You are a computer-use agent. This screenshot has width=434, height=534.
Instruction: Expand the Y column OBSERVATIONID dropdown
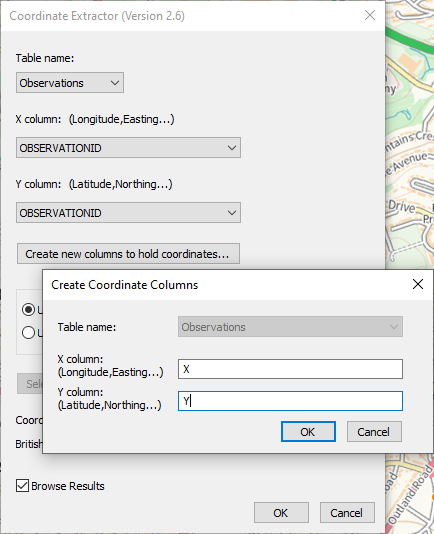point(128,213)
